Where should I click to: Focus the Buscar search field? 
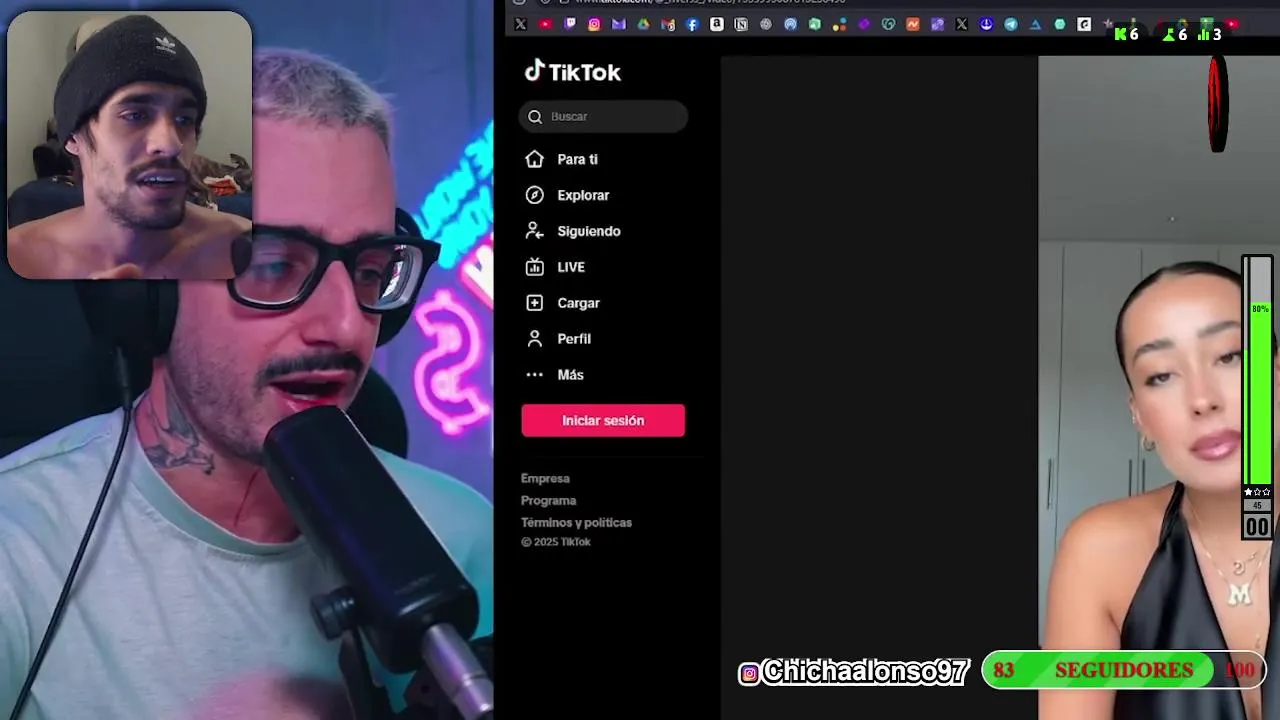pyautogui.click(x=603, y=117)
